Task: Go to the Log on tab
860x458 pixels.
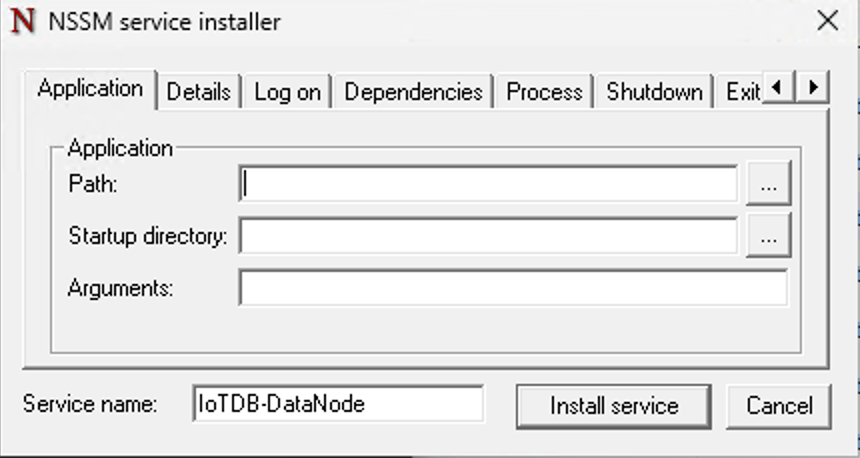Action: coord(287,92)
